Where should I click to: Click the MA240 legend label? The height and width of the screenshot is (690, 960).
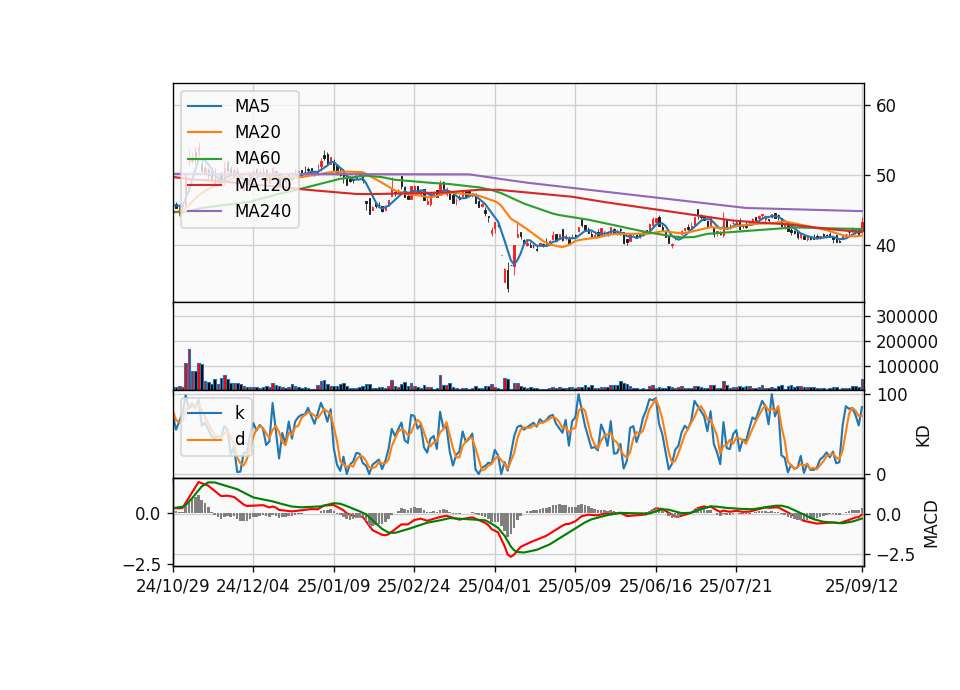click(263, 211)
